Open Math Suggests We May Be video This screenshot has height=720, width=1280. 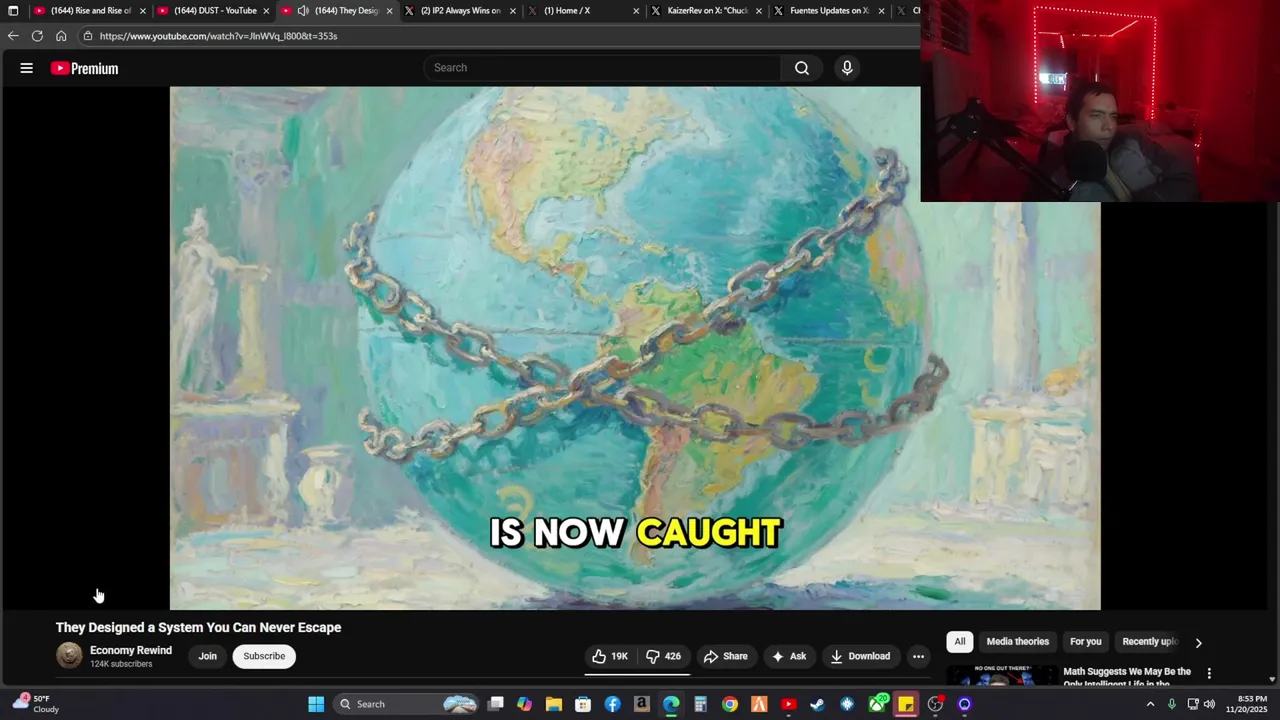click(x=1127, y=677)
